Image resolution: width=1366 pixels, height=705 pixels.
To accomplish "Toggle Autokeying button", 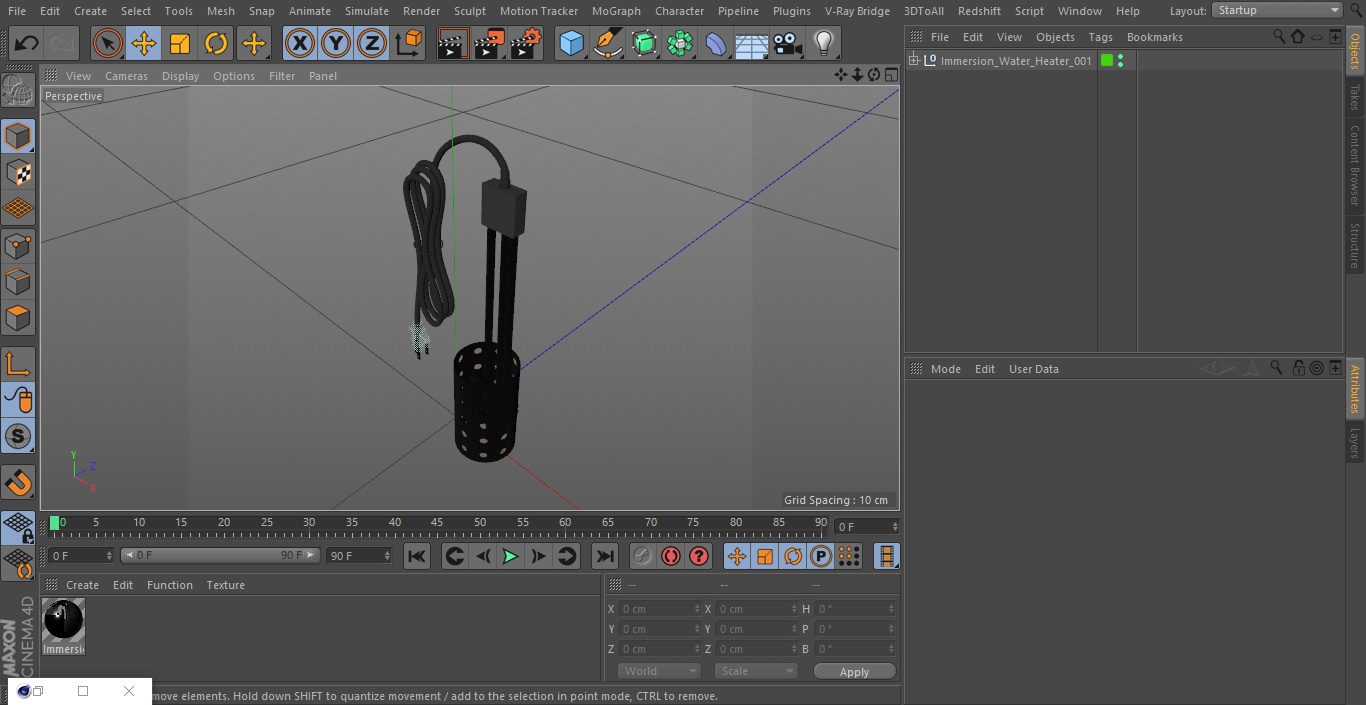I will point(671,556).
